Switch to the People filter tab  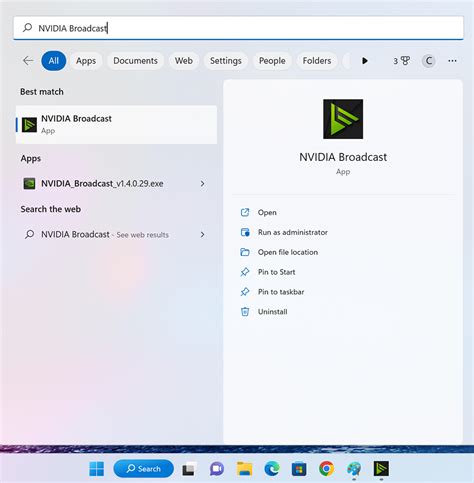click(x=272, y=61)
